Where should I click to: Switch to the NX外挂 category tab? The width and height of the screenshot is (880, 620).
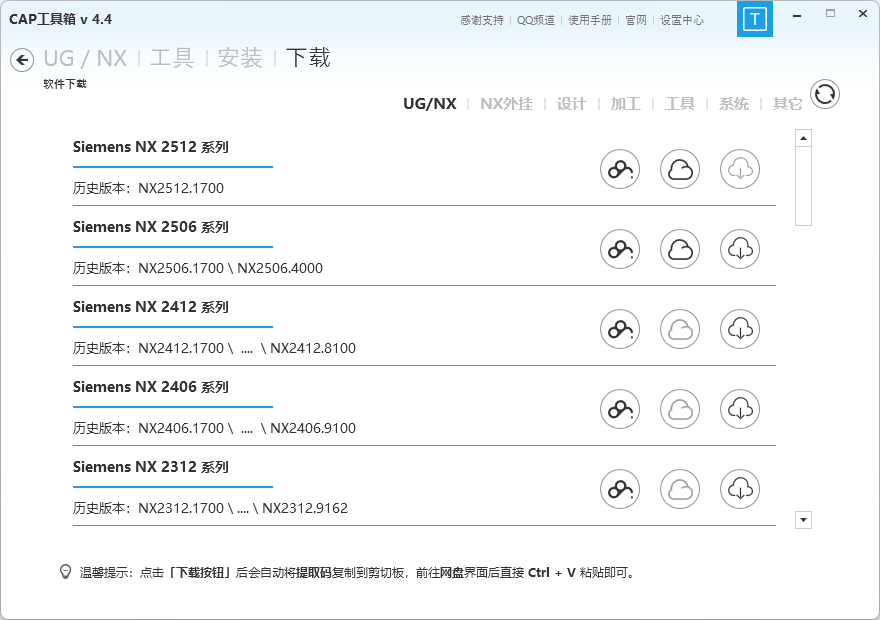tap(506, 104)
